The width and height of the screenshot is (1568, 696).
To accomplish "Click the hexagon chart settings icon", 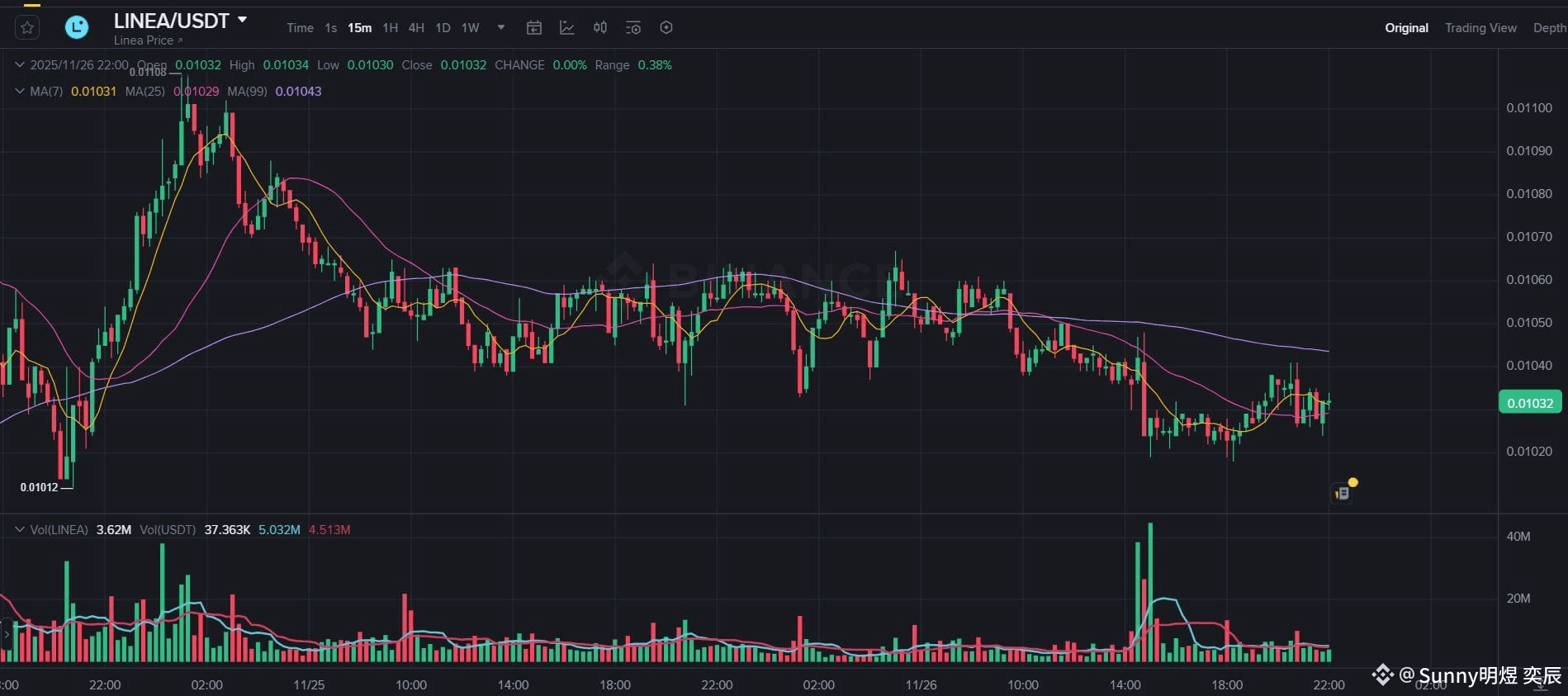I will pyautogui.click(x=666, y=28).
